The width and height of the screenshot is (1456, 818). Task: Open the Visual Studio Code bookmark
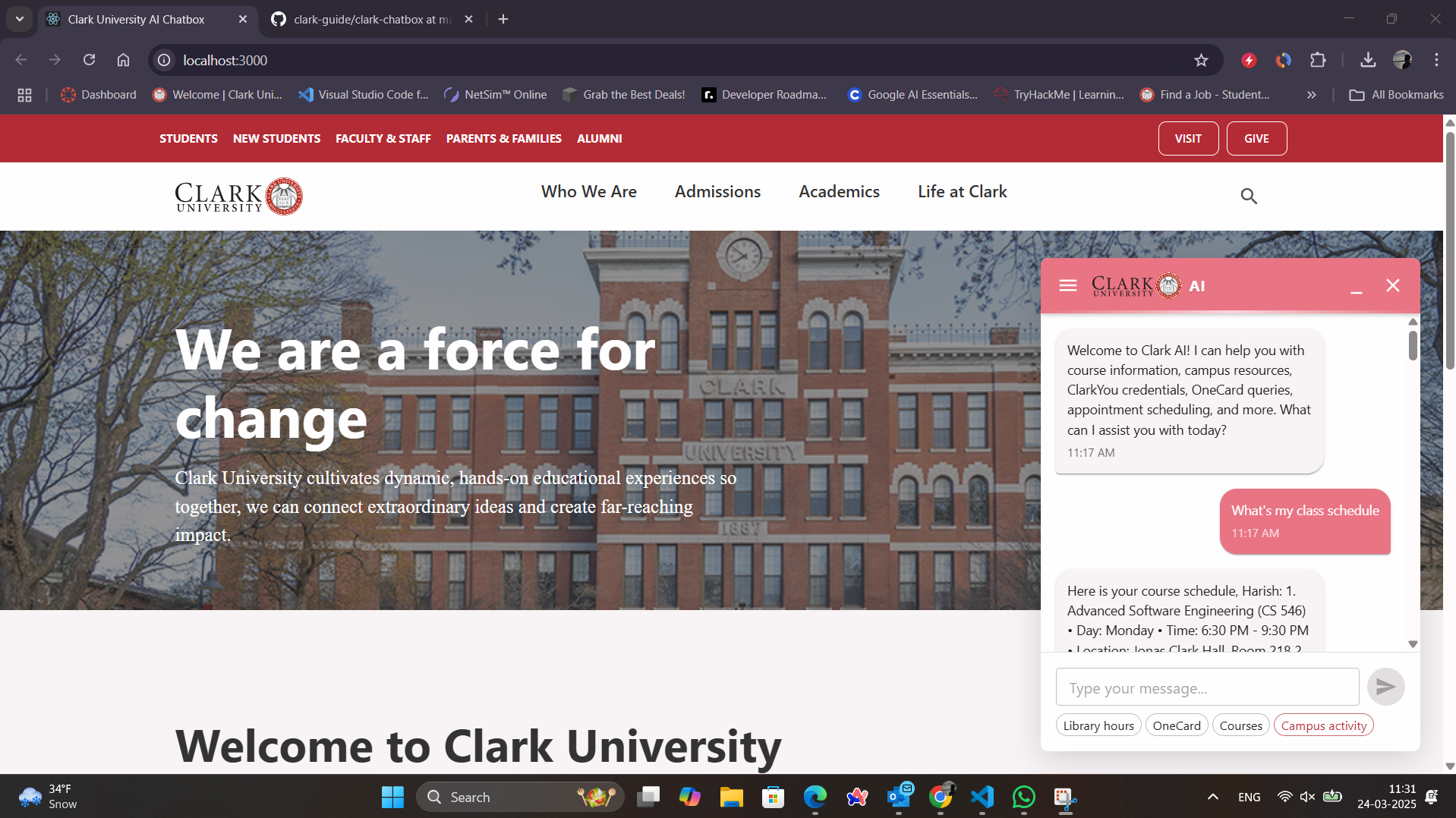pyautogui.click(x=363, y=95)
